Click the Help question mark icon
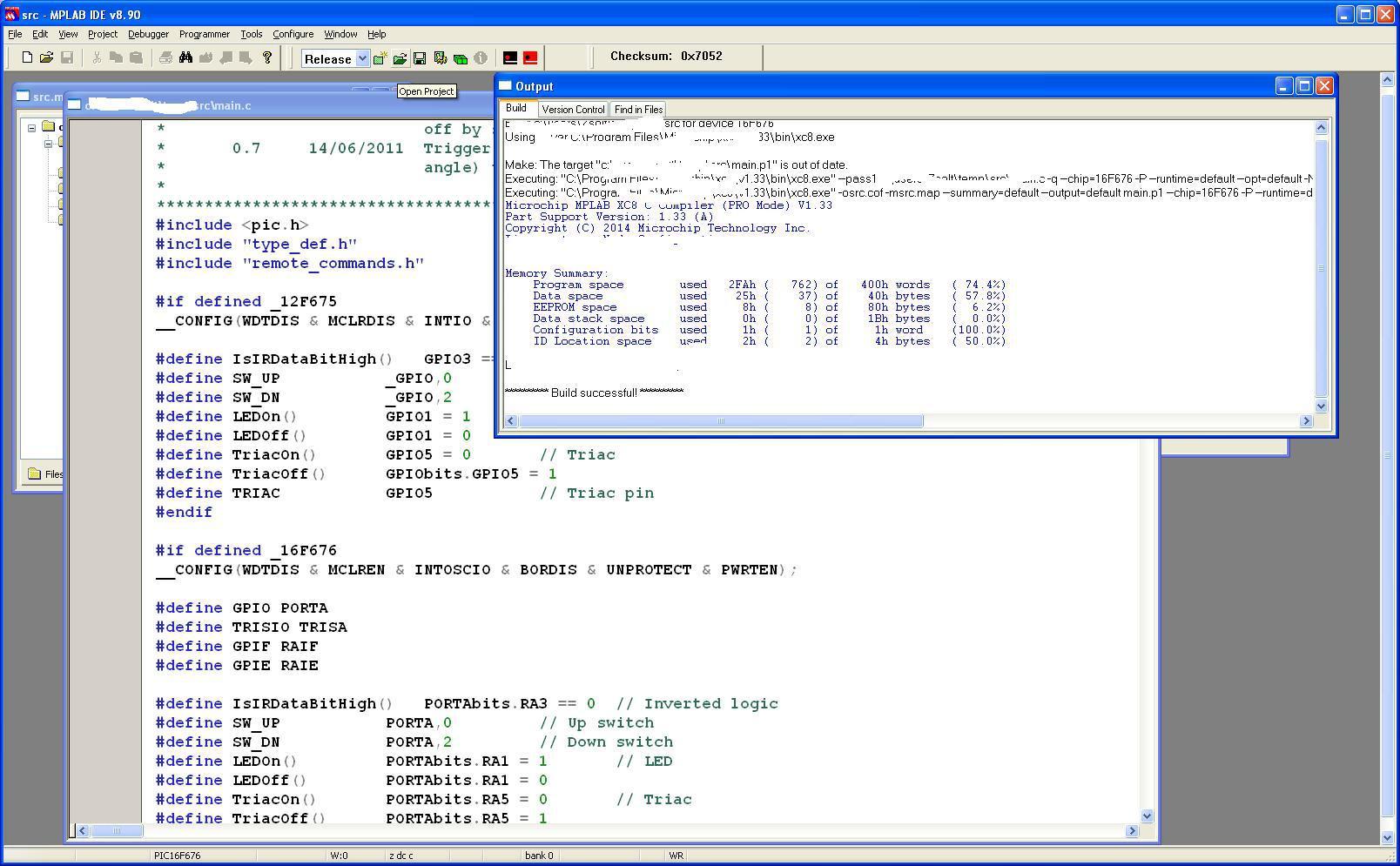 click(266, 57)
